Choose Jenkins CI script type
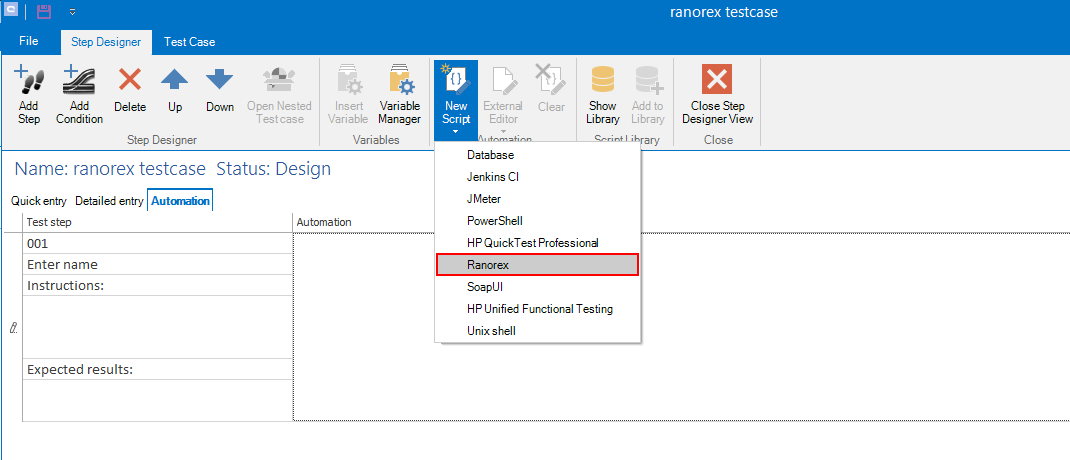The height and width of the screenshot is (460, 1070). click(493, 177)
